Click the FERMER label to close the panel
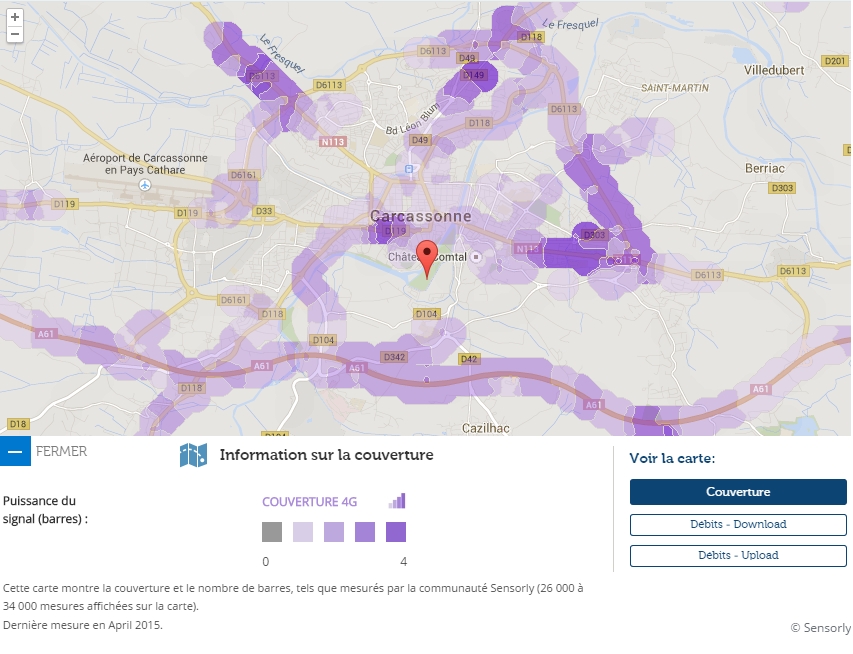The width and height of the screenshot is (853, 654). click(61, 451)
